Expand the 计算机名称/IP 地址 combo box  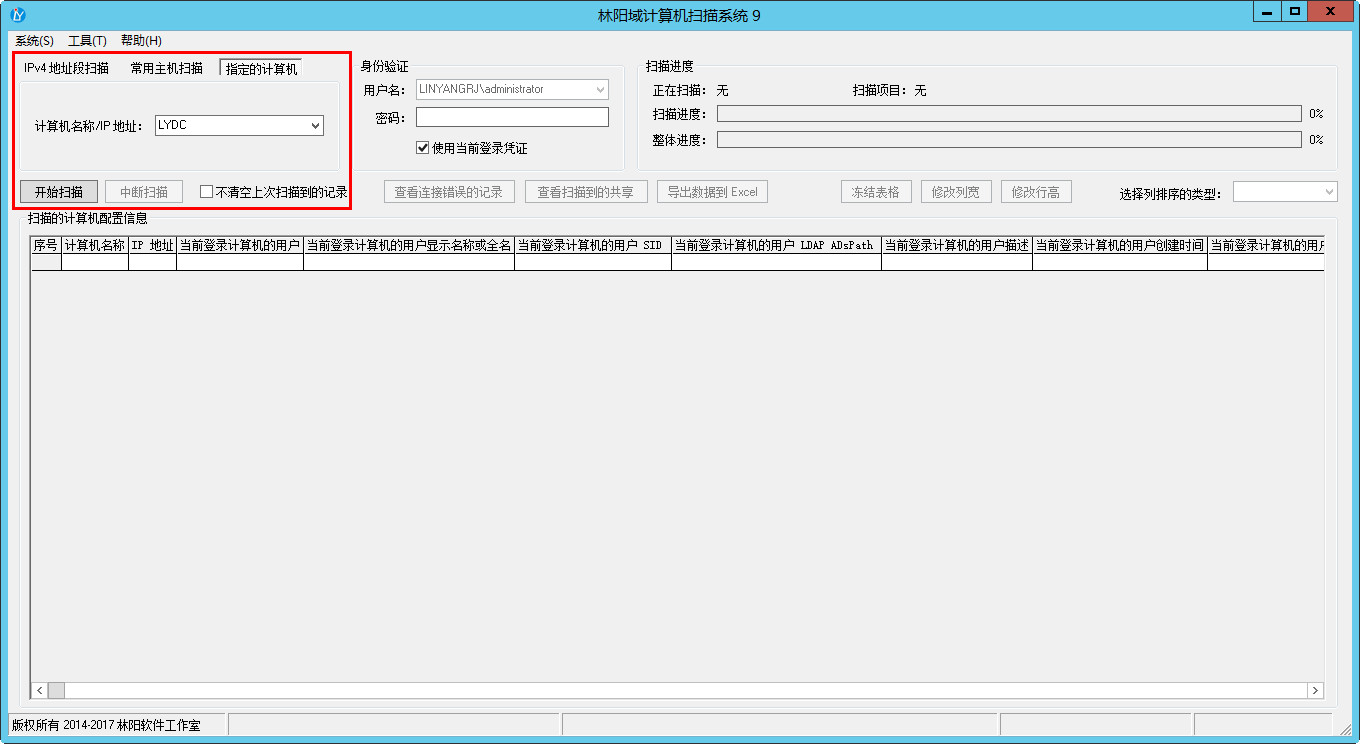(x=315, y=125)
